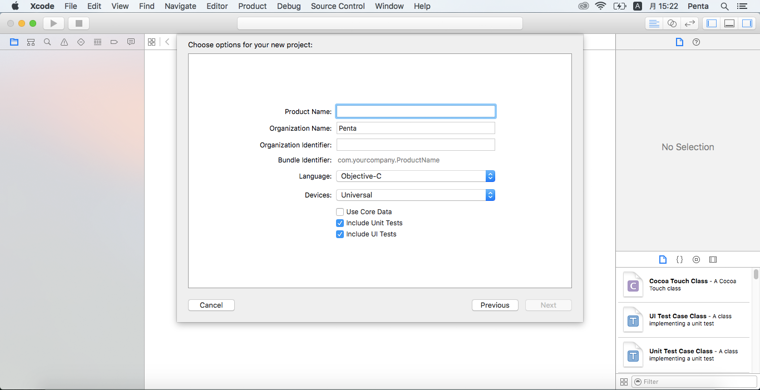Toggle the Navigator panel visibility
760x390 pixels.
712,23
